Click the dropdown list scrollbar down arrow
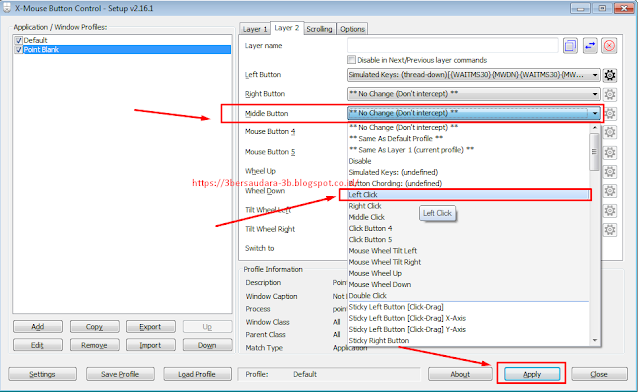The width and height of the screenshot is (639, 392). 595,341
